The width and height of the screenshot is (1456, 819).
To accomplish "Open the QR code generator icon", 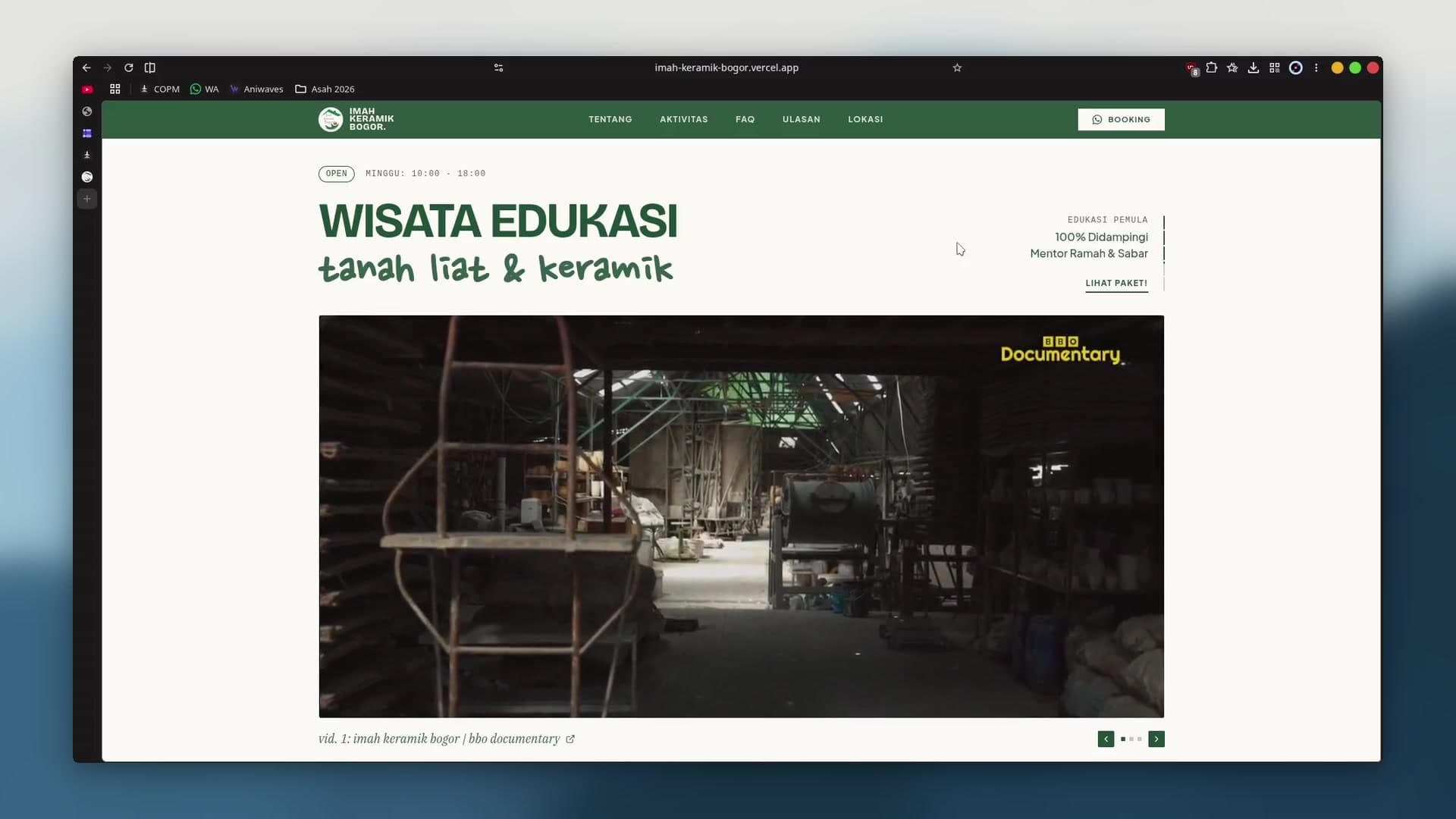I will 1275,67.
